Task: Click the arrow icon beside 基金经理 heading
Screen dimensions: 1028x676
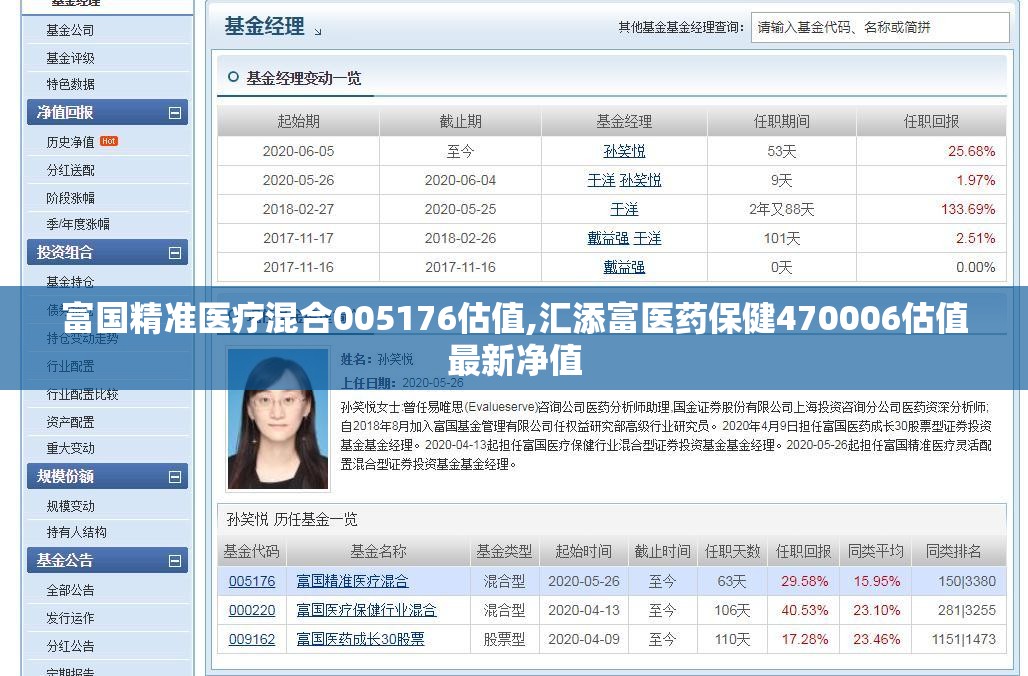Action: click(317, 31)
